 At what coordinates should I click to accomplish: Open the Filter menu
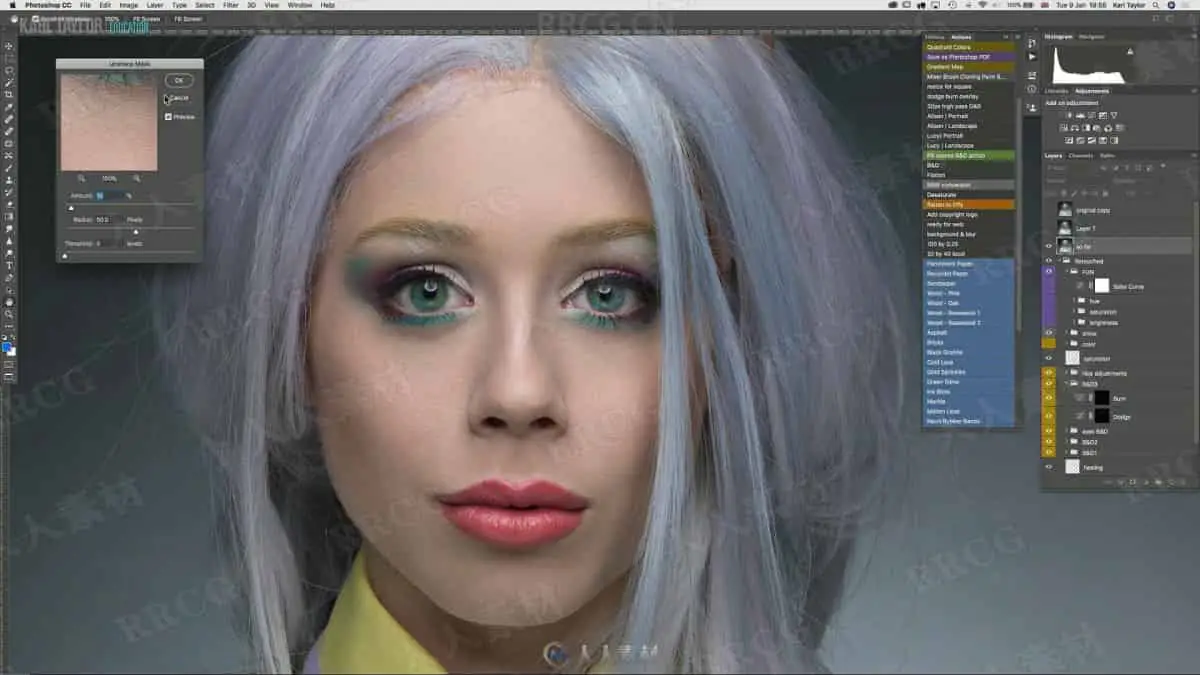[x=231, y=5]
